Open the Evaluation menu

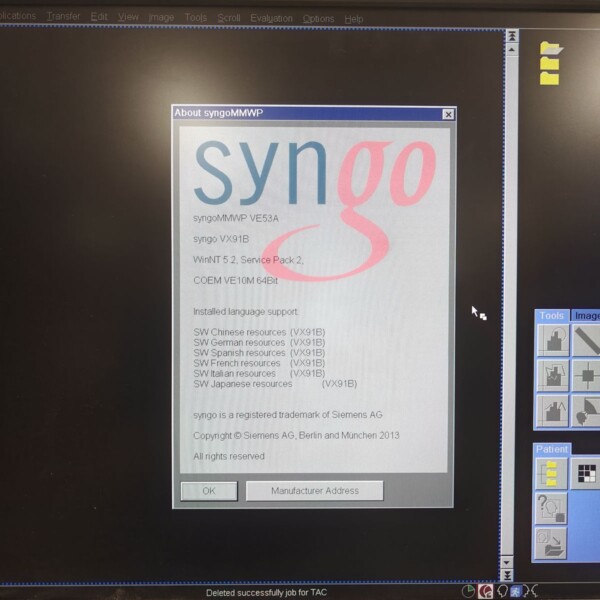point(272,18)
